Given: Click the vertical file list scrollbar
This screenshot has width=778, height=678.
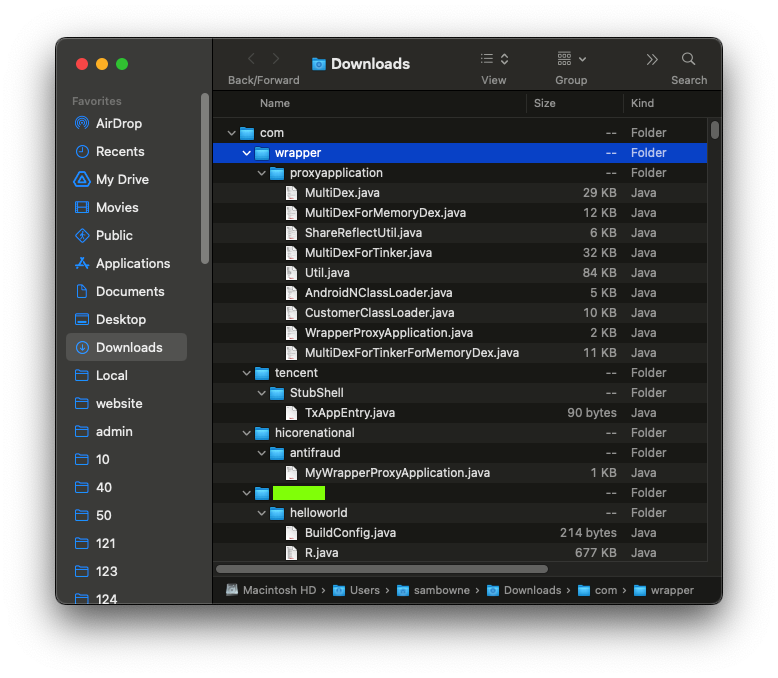Looking at the screenshot, I should point(714,130).
